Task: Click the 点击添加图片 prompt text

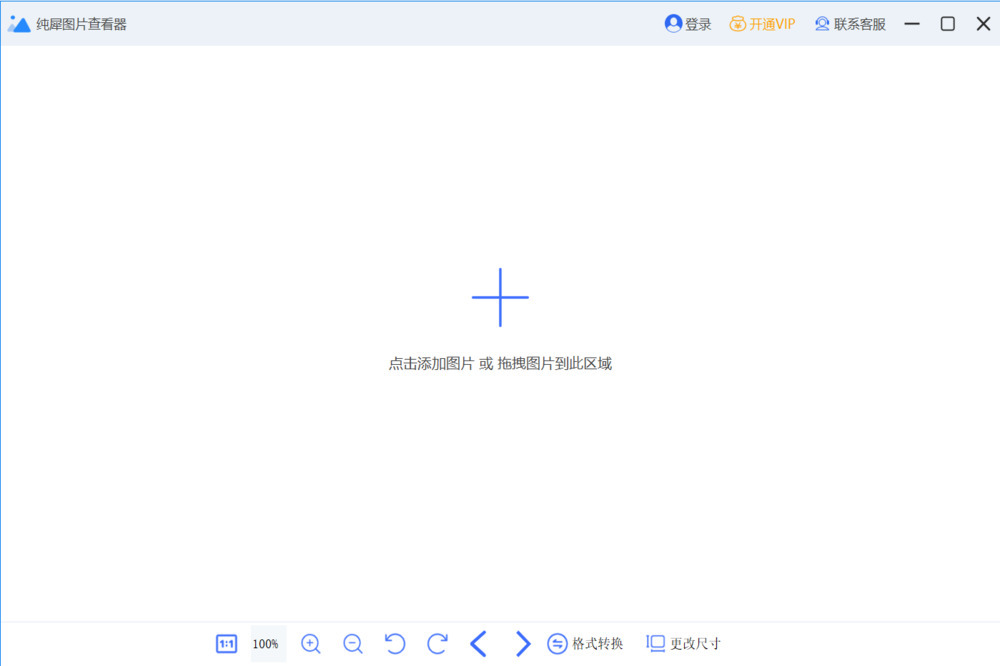Action: coord(431,364)
